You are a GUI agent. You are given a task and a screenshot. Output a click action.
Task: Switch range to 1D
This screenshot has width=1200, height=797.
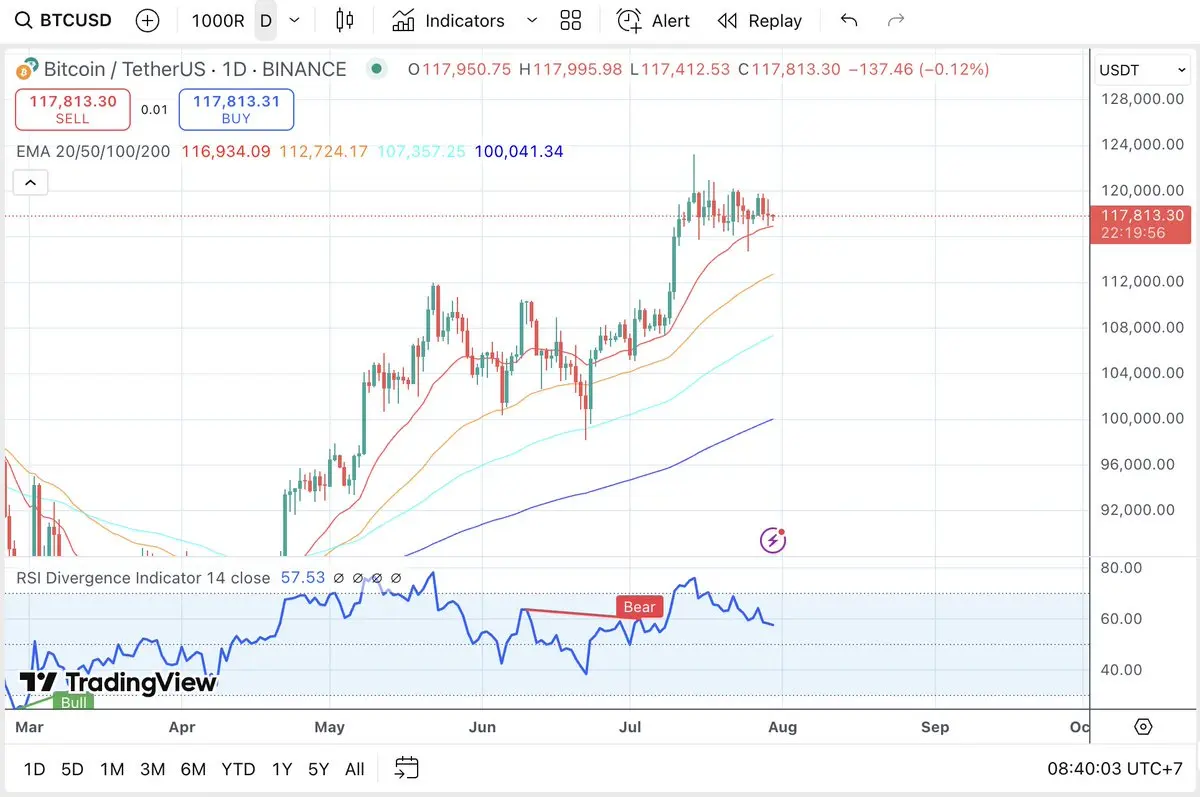(34, 769)
